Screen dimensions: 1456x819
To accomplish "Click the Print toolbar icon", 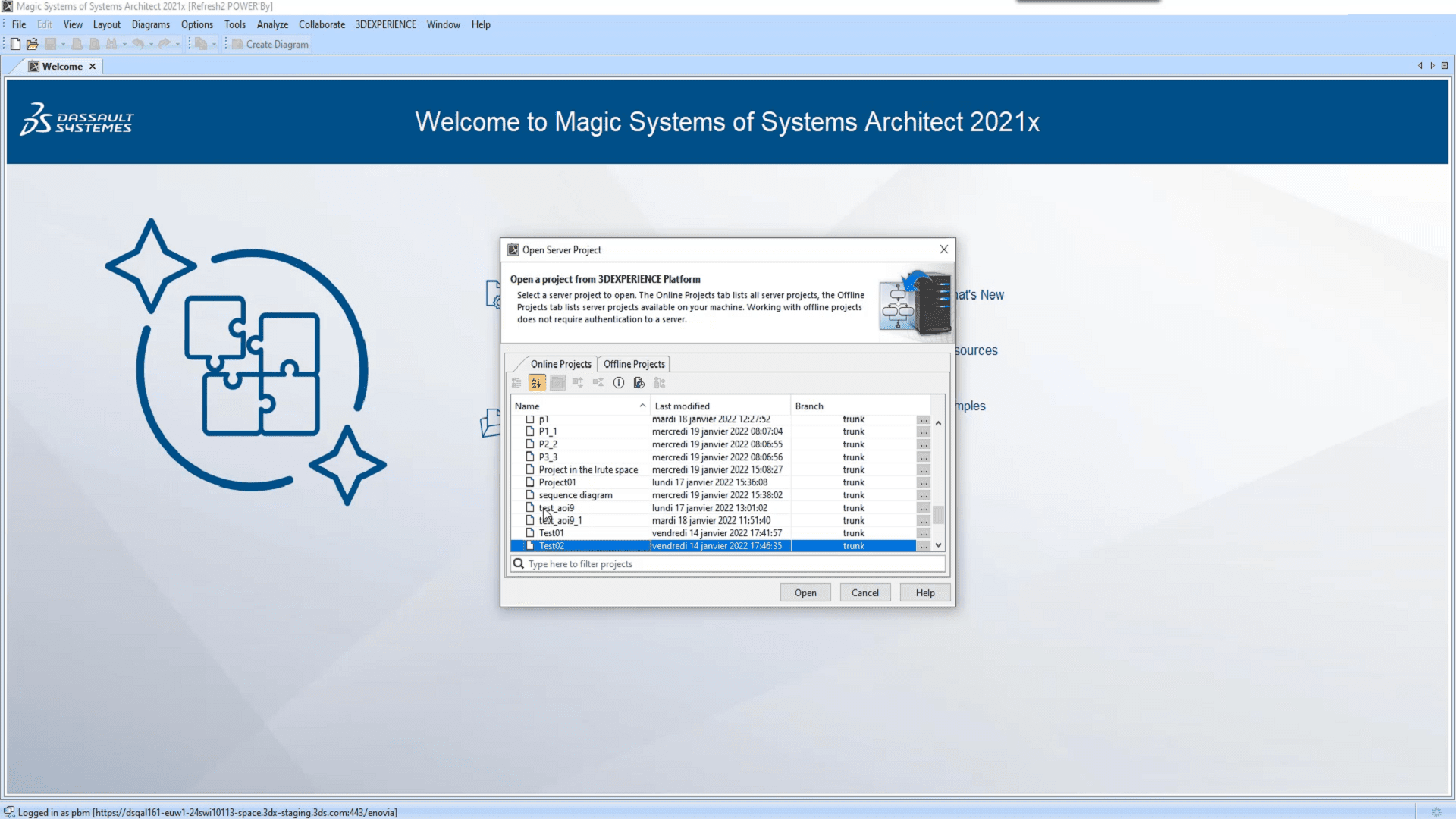I will click(x=77, y=44).
